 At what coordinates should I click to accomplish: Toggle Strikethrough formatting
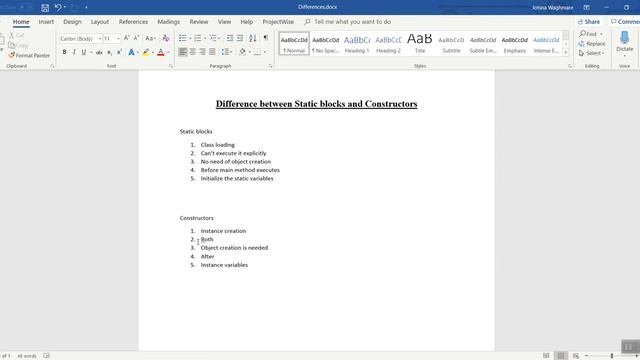[99, 52]
